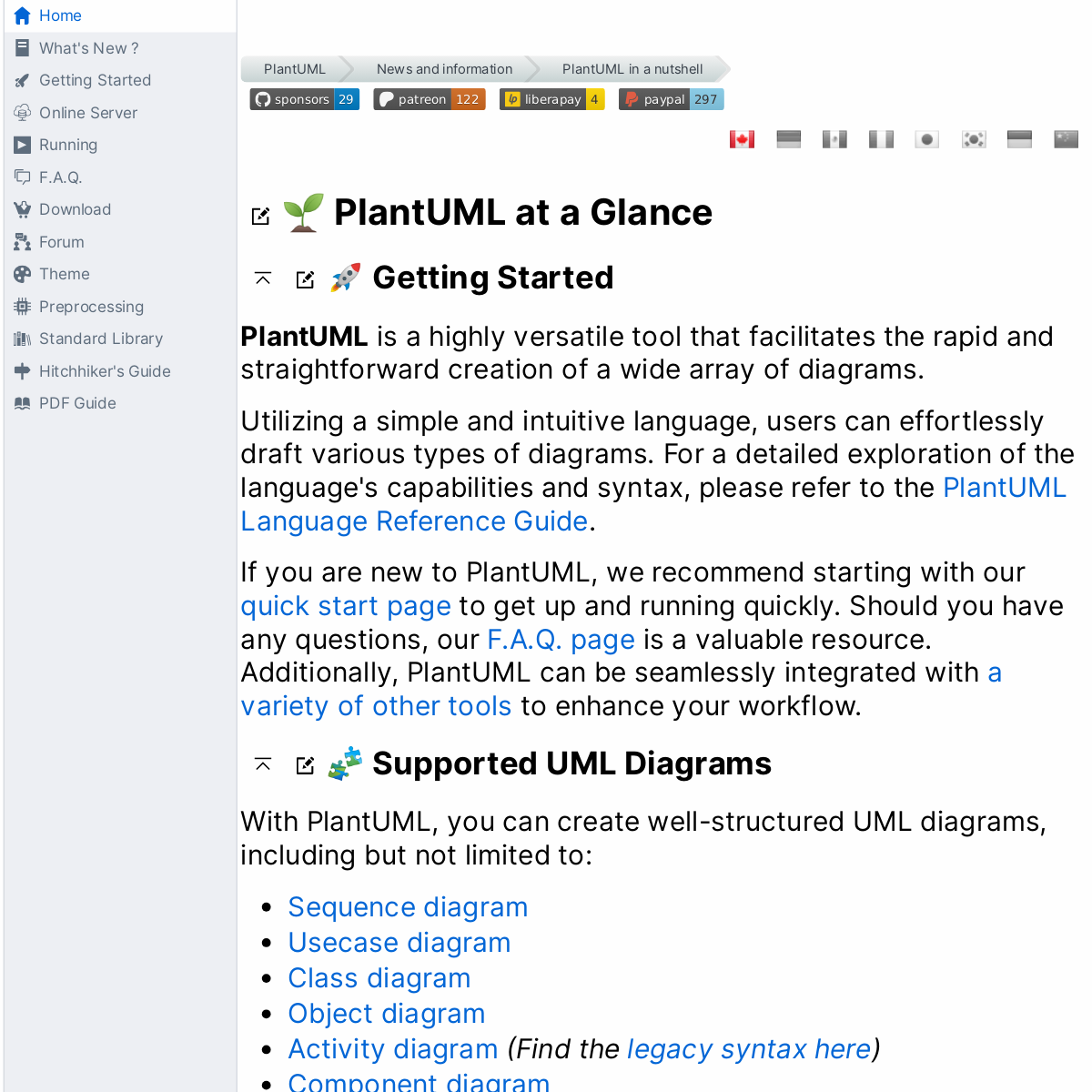Viewport: 1092px width, 1092px height.
Task: Click the Canadian flag language icon
Action: tap(742, 139)
